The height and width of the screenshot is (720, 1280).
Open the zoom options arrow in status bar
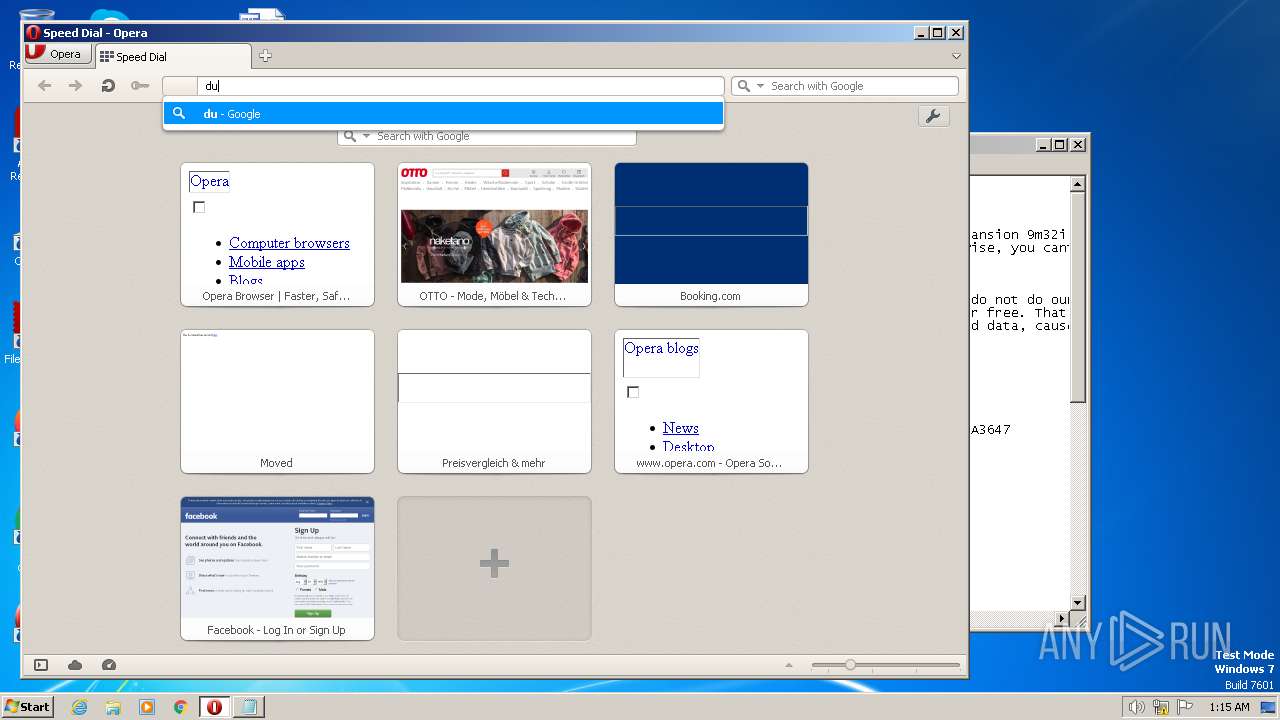point(789,665)
